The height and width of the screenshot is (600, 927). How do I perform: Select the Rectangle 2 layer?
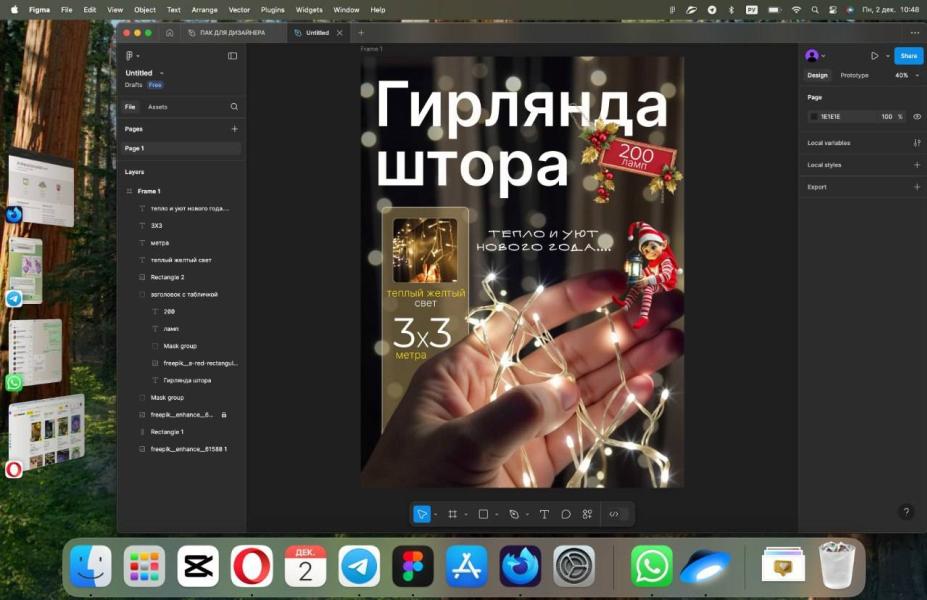[x=167, y=277]
